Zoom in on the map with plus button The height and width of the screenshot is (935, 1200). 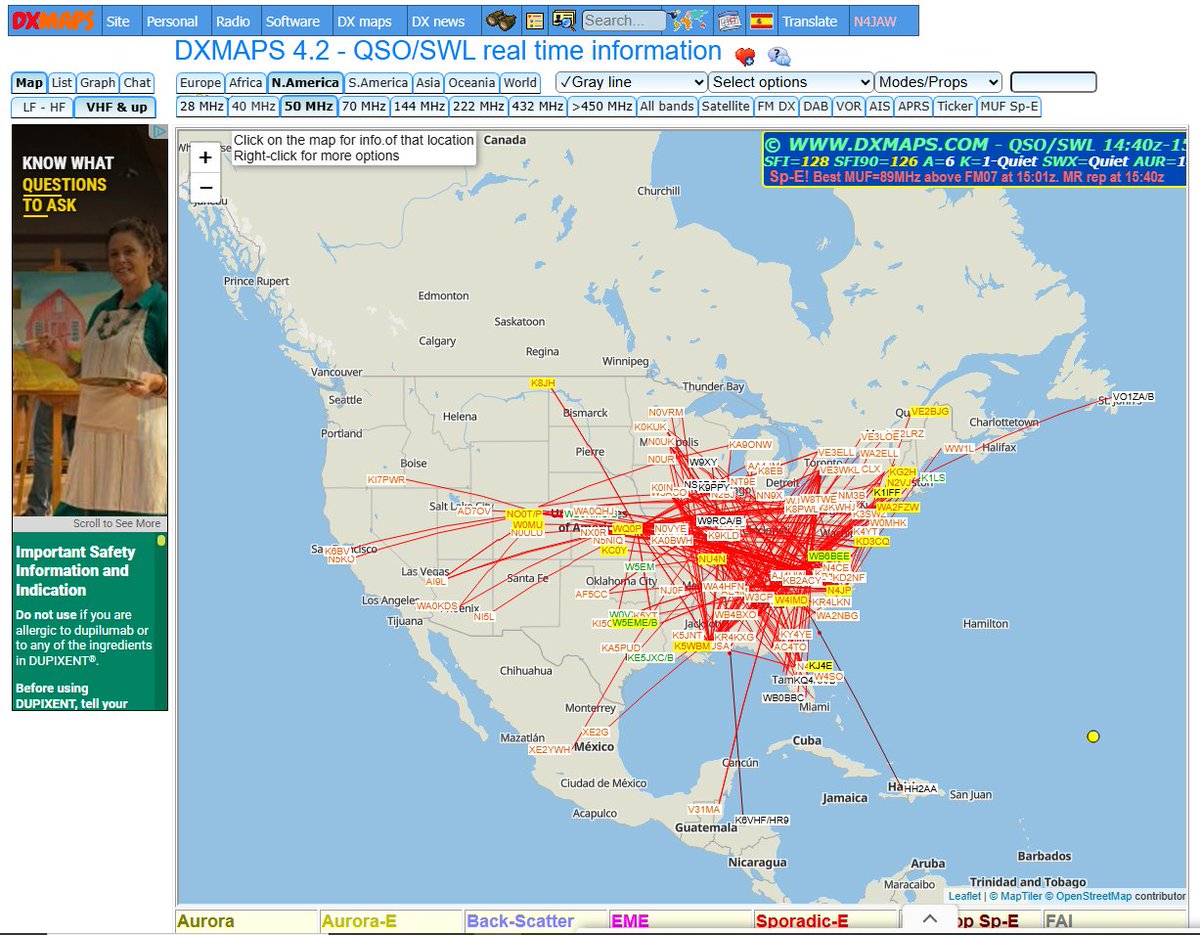pos(205,157)
